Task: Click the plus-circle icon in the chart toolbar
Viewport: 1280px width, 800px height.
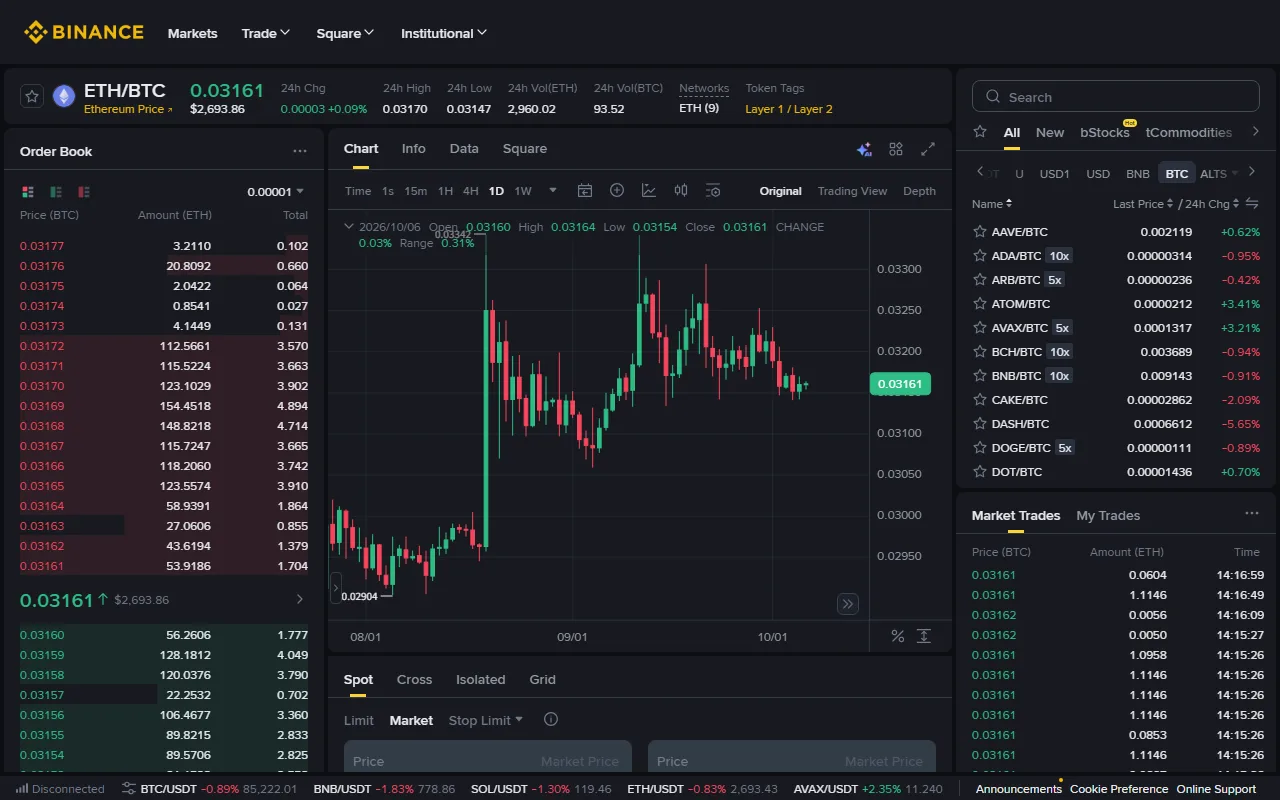Action: tap(617, 190)
